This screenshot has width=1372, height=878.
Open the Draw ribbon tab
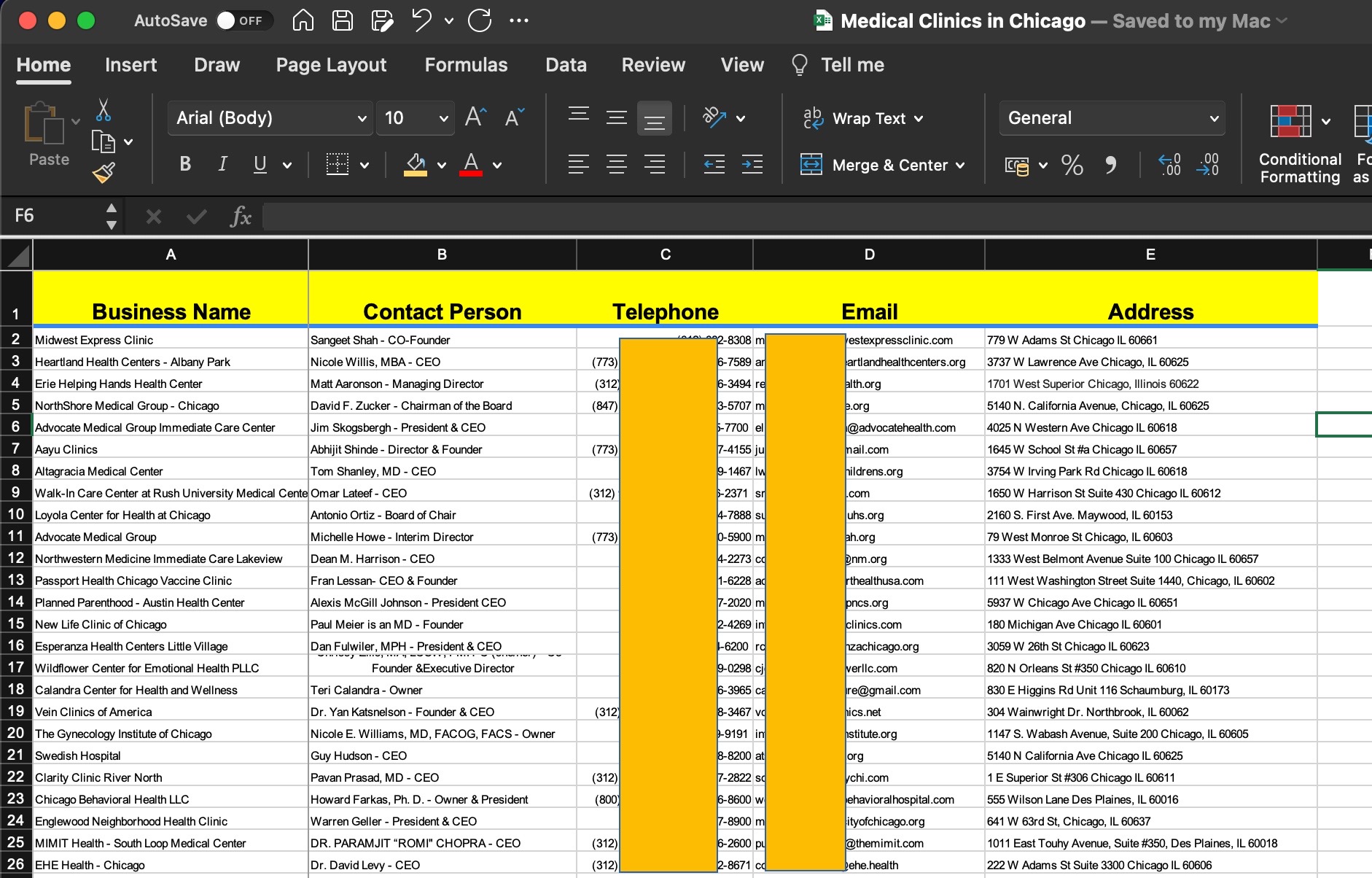pyautogui.click(x=217, y=65)
